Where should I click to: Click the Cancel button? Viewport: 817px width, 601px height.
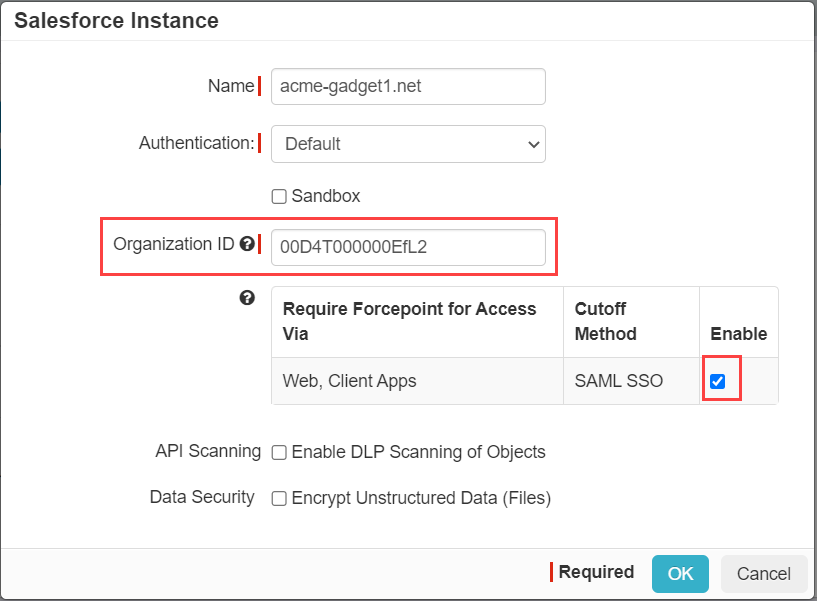(764, 573)
